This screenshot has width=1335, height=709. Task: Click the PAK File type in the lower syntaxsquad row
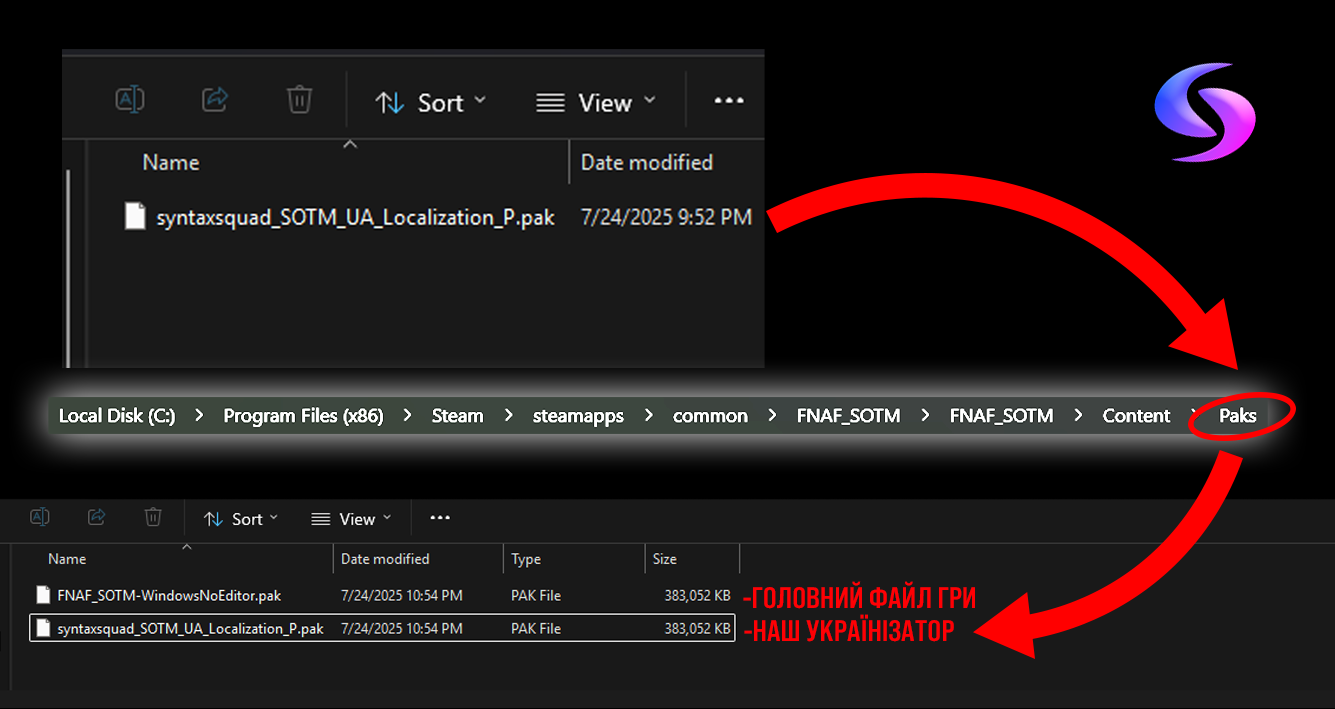[536, 629]
